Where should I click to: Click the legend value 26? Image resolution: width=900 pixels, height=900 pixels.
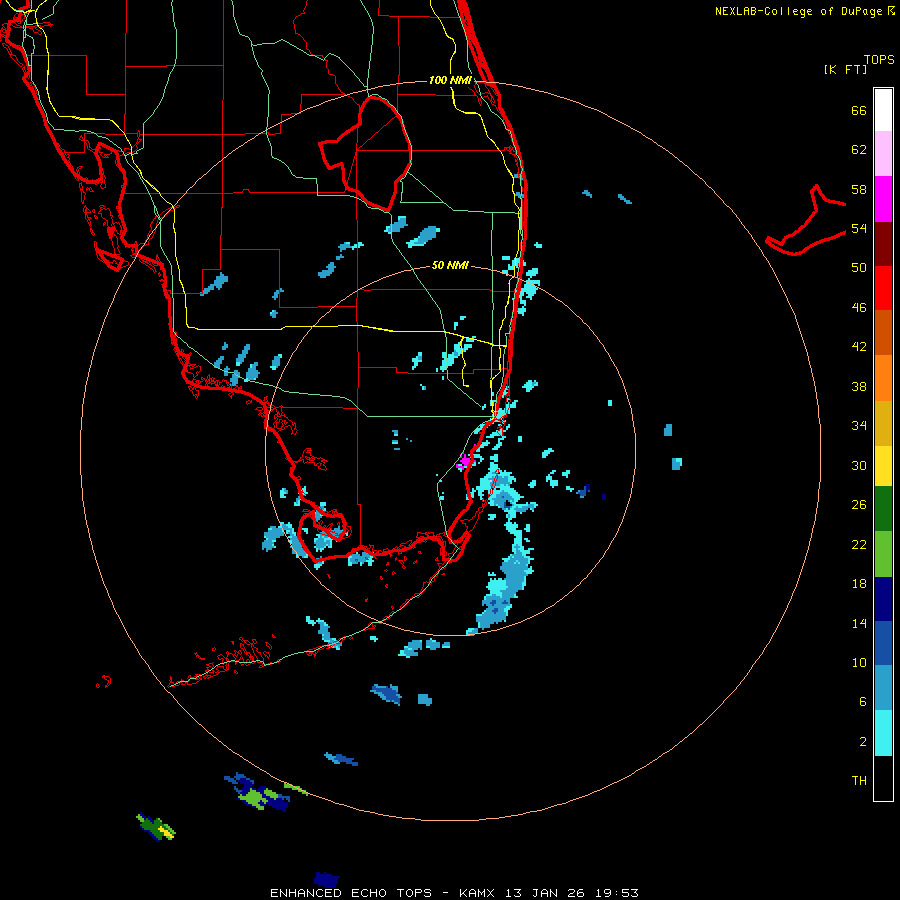coord(859,505)
